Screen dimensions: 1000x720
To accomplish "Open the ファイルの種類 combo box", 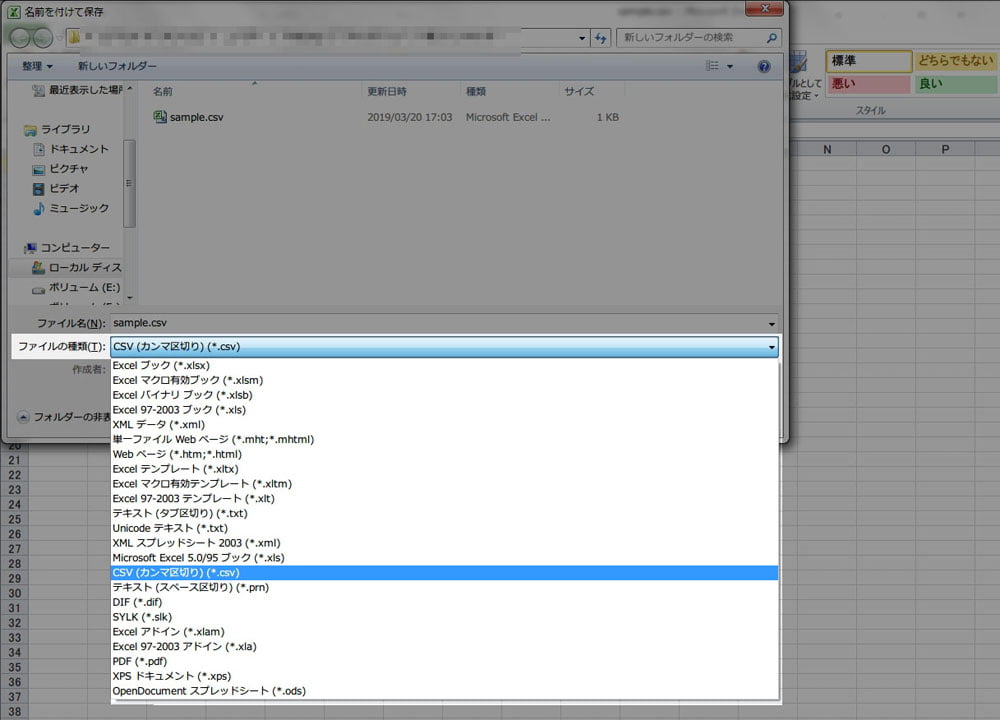I will coord(445,347).
